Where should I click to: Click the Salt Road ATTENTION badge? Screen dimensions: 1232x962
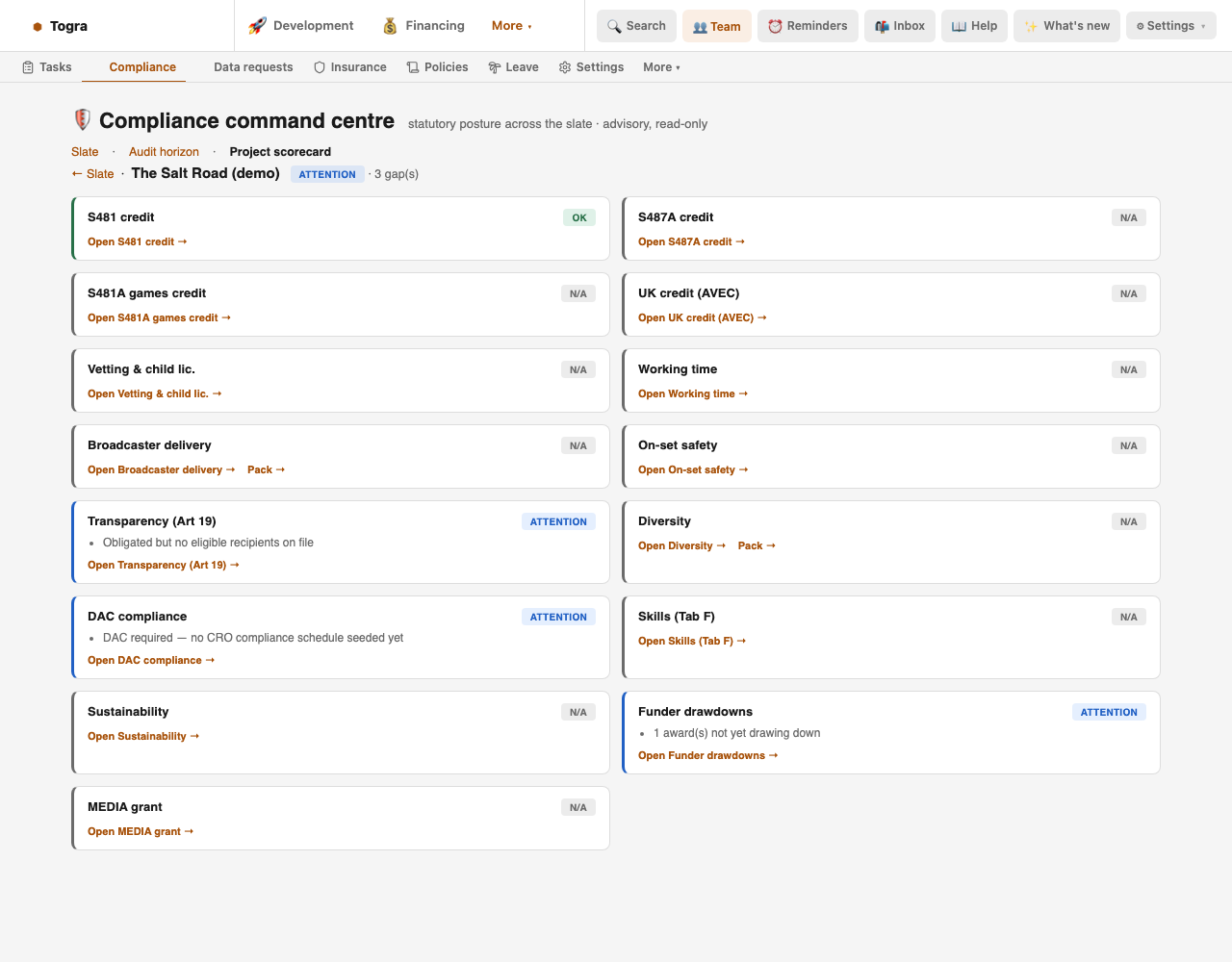327,175
